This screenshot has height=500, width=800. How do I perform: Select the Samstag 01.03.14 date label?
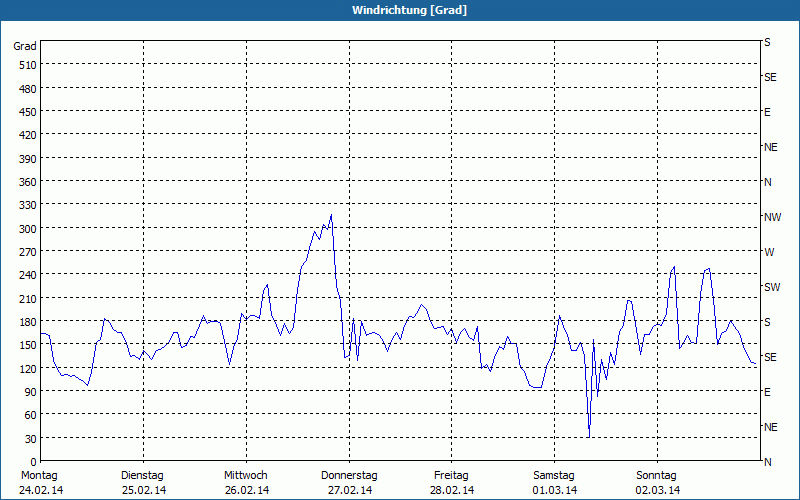[554, 483]
